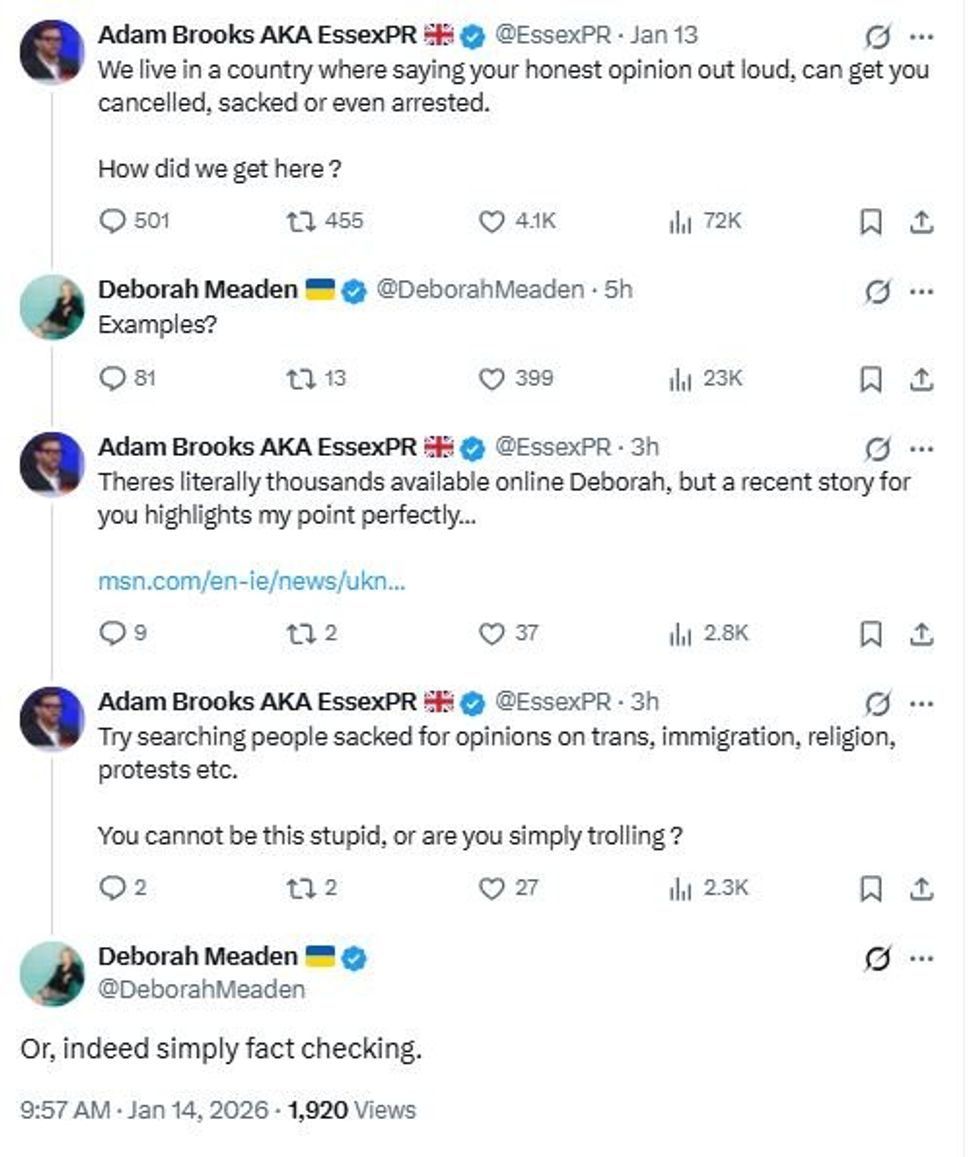Open more options on the first tweet
Image resolution: width=980 pixels, height=1157 pixels.
click(x=921, y=38)
